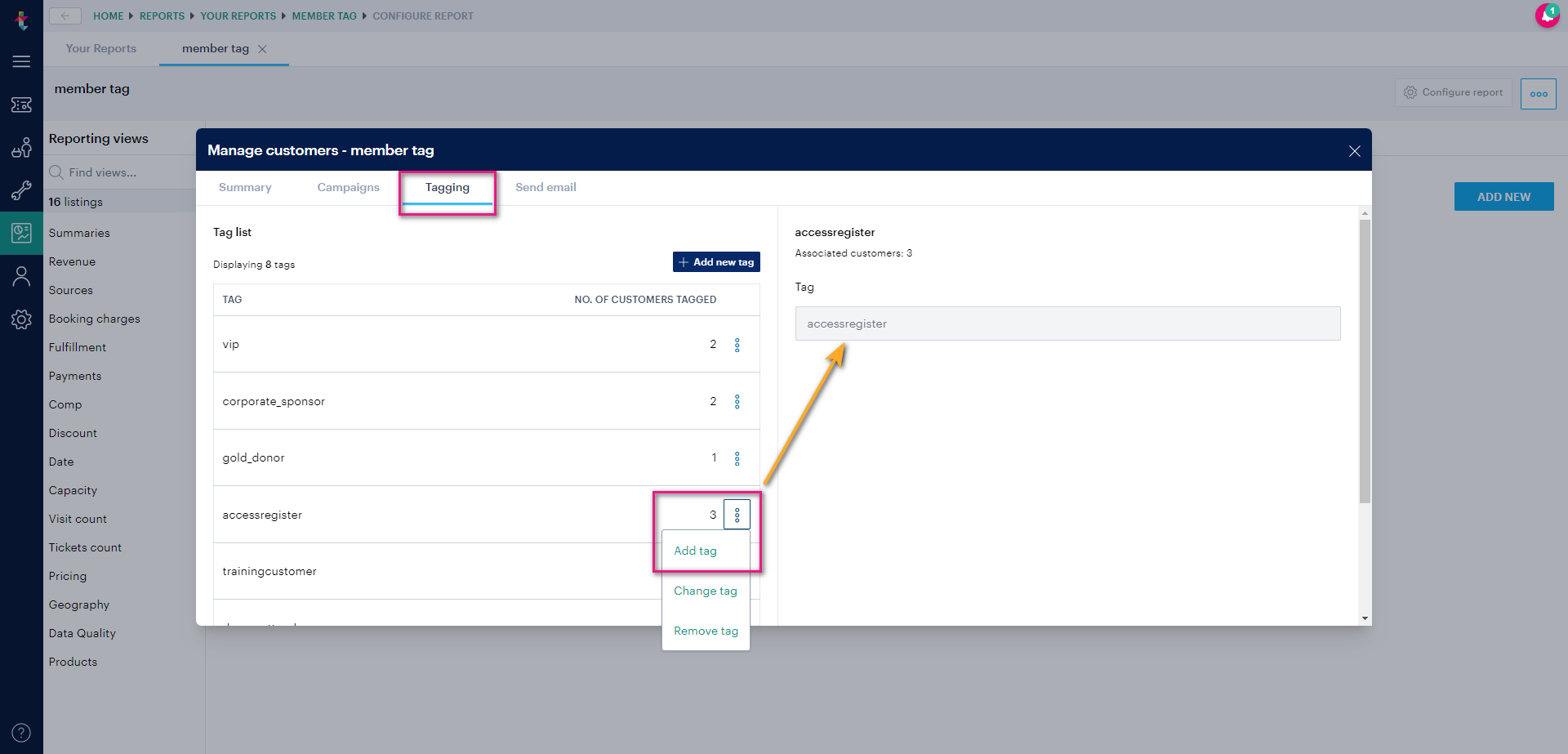Viewport: 1568px width, 754px height.
Task: Click the Tag text field showing accessregister
Action: [x=1067, y=323]
